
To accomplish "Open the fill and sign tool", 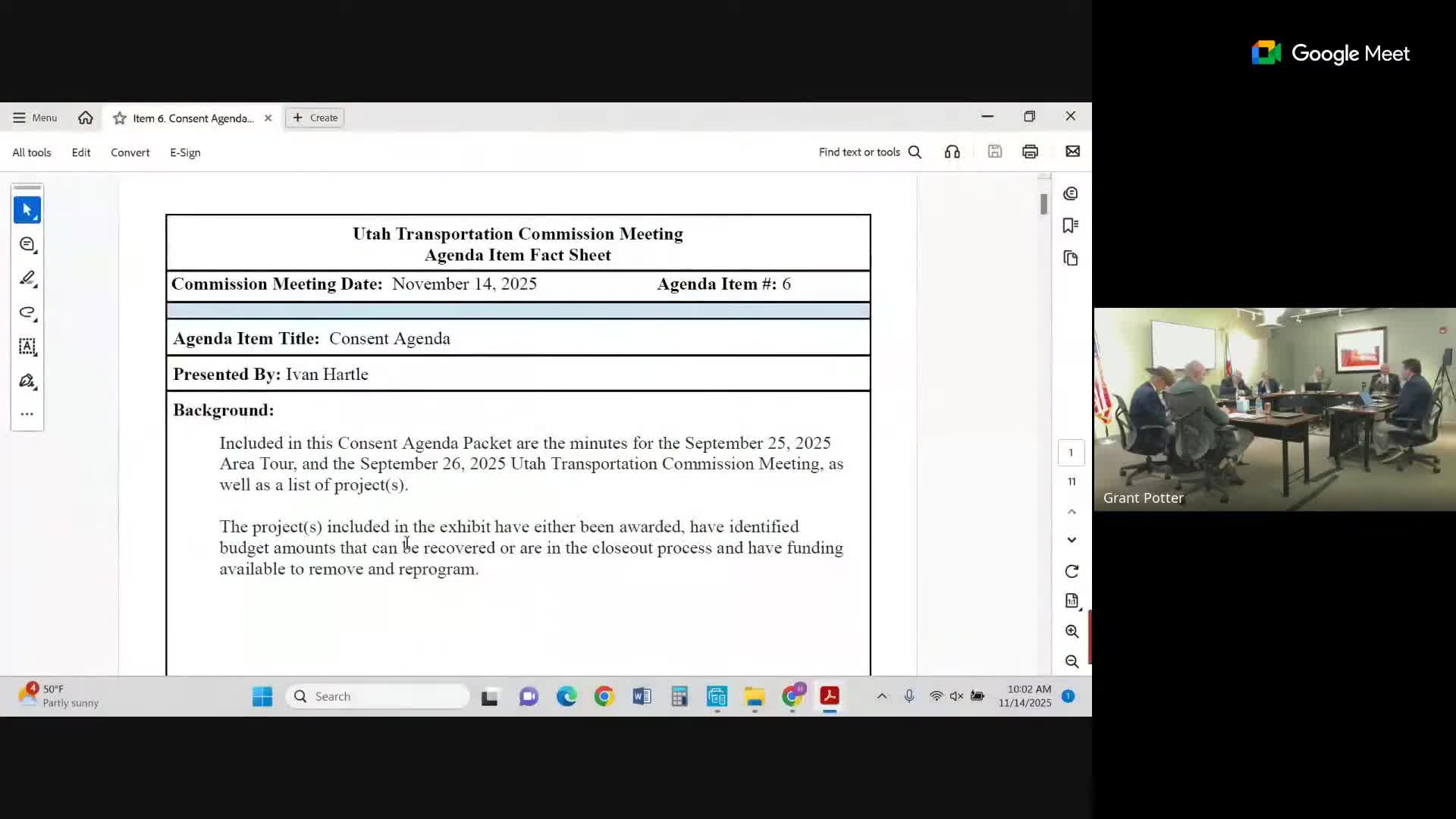I will coord(27,381).
